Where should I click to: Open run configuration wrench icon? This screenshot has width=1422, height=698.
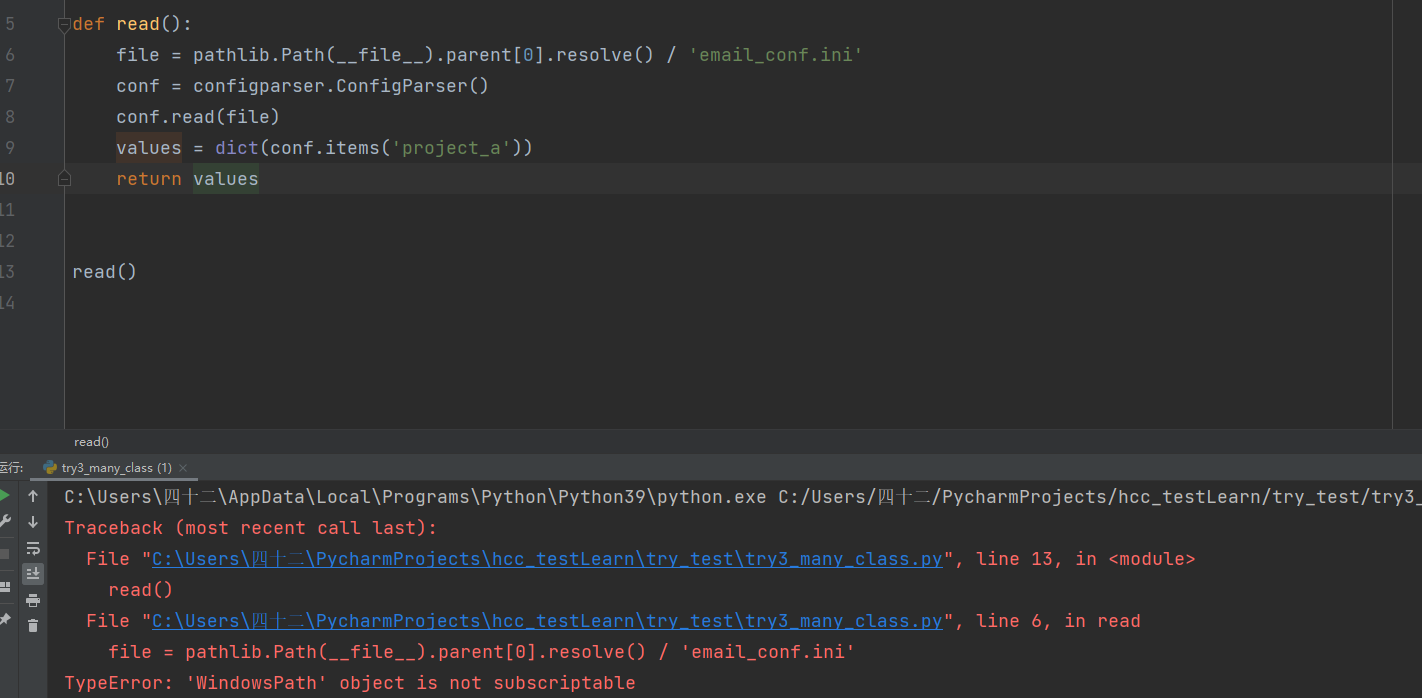[x=5, y=521]
